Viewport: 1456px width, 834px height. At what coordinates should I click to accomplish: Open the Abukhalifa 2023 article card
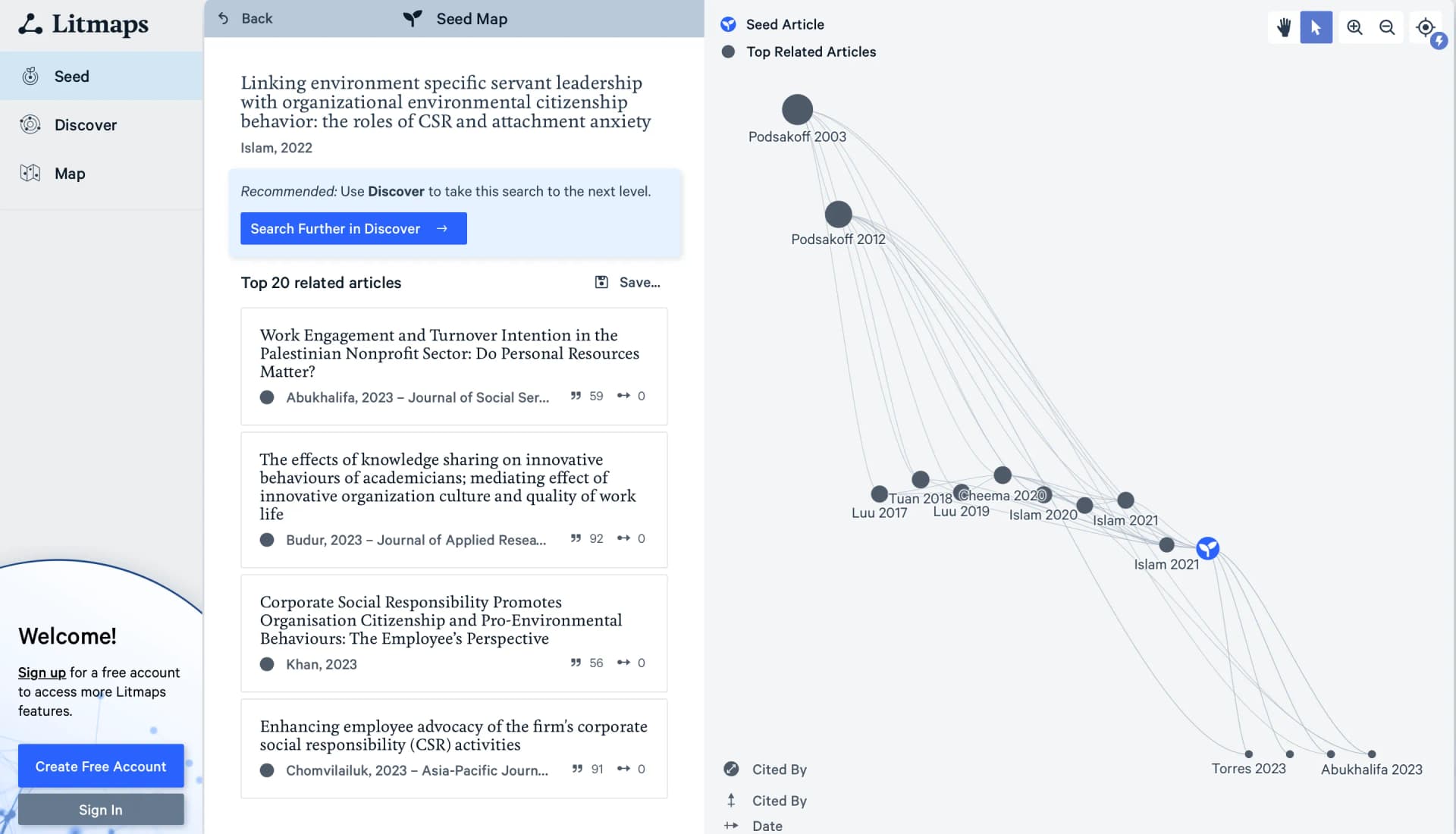point(453,365)
